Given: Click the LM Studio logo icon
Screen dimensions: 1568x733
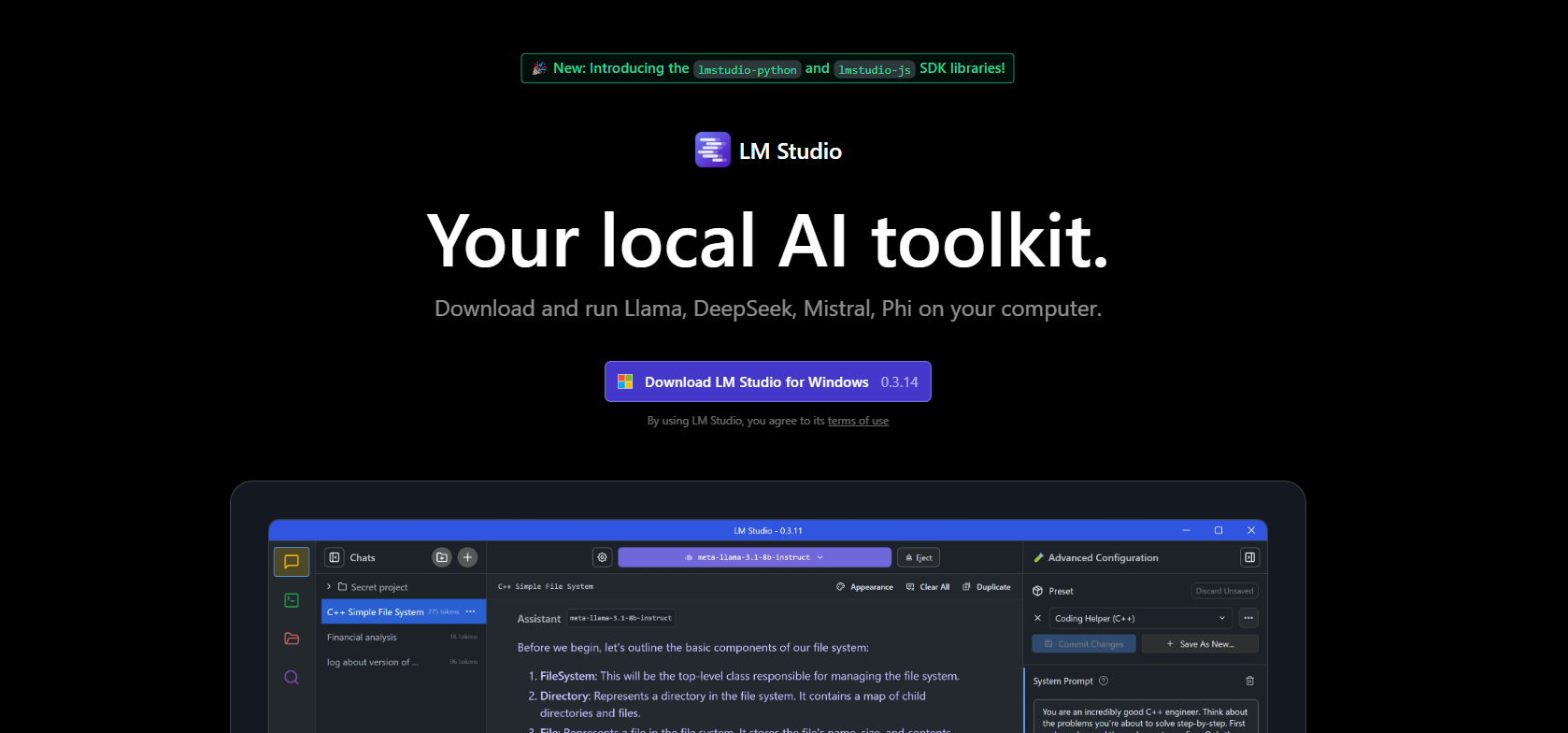Looking at the screenshot, I should pos(713,150).
